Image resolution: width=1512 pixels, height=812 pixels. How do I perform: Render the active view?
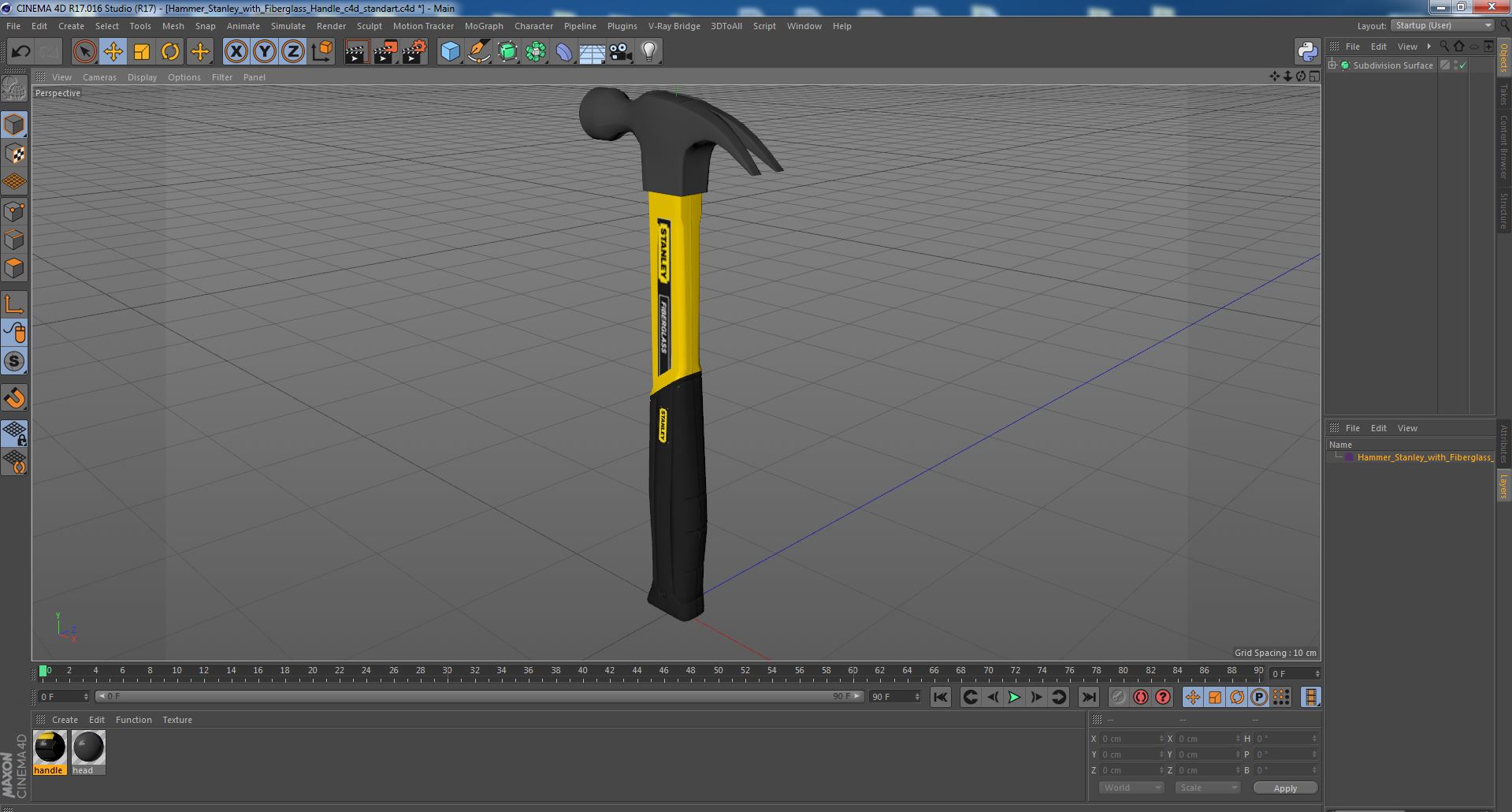point(356,52)
